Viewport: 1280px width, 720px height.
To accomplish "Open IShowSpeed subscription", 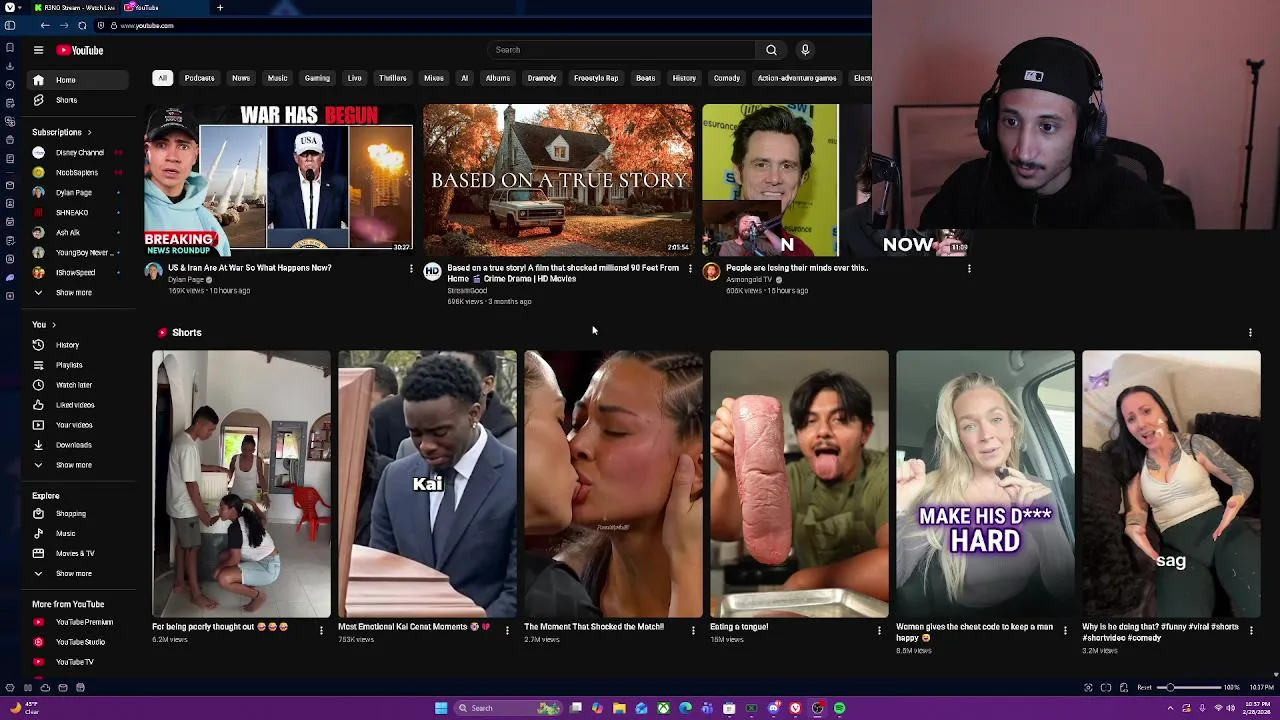I will coord(78,272).
